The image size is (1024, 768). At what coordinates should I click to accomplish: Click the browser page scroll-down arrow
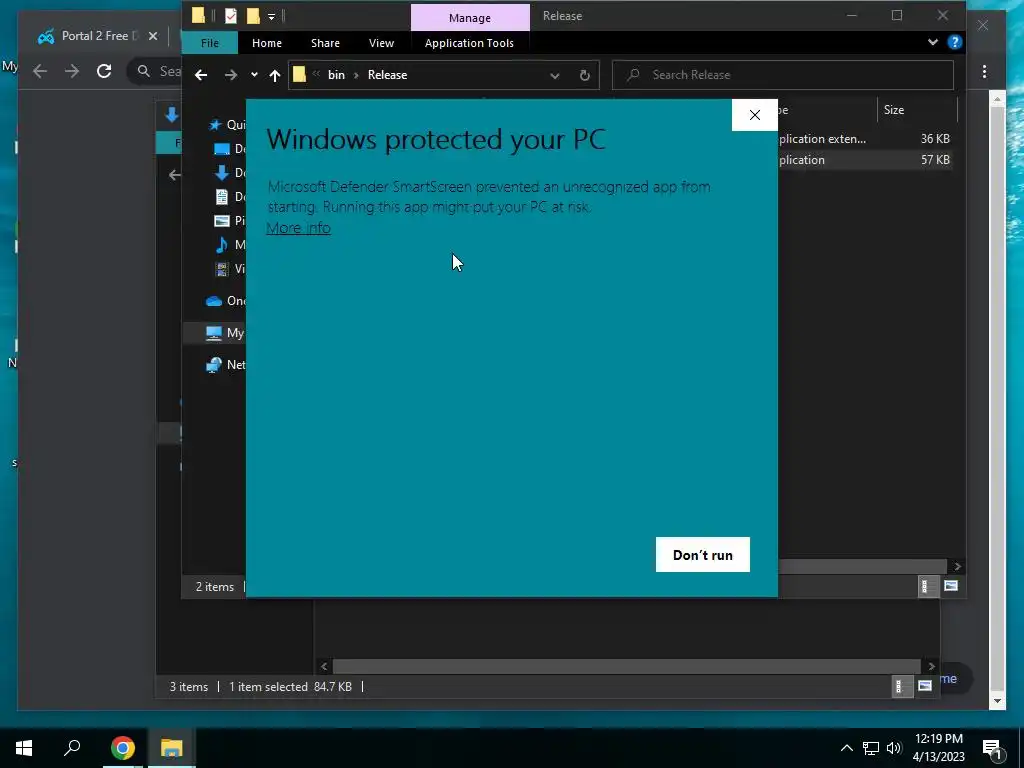coord(997,701)
